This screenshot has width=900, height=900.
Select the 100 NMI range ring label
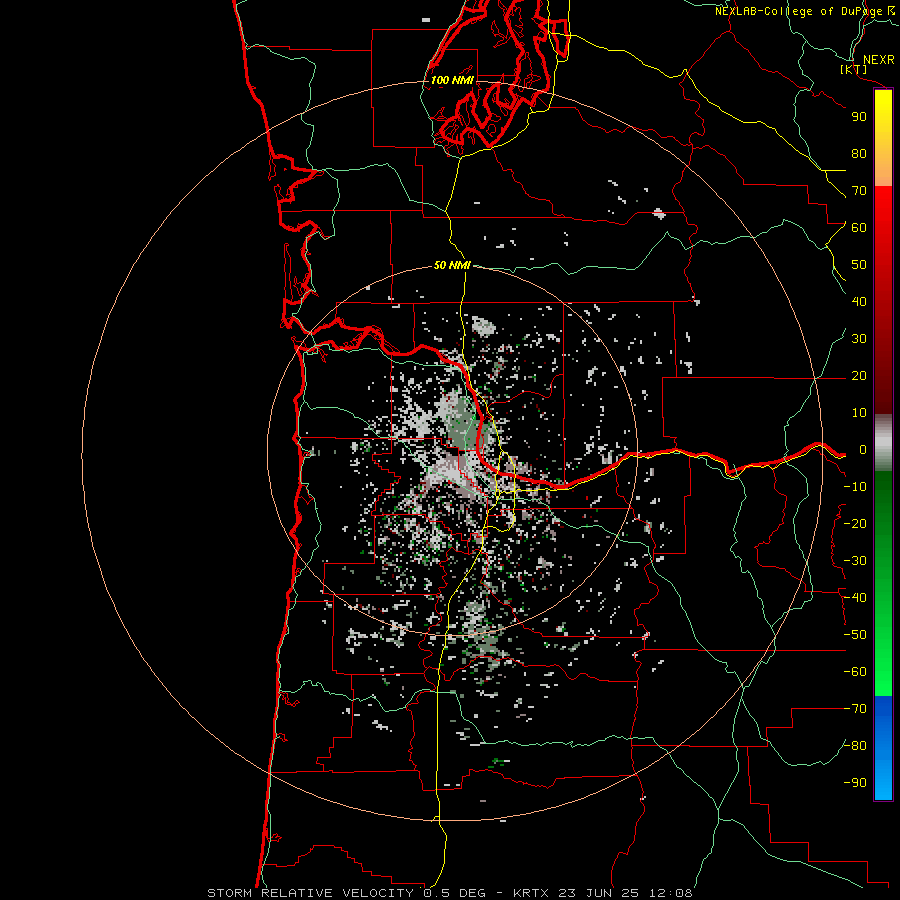452,80
